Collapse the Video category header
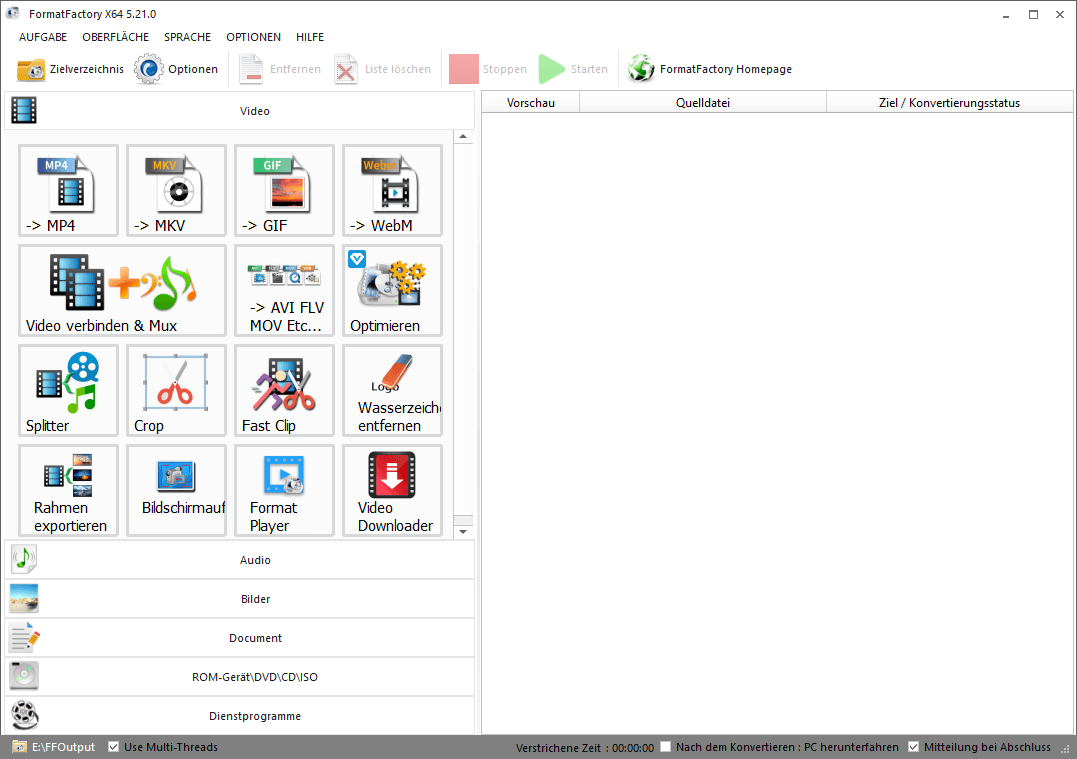 (240, 111)
